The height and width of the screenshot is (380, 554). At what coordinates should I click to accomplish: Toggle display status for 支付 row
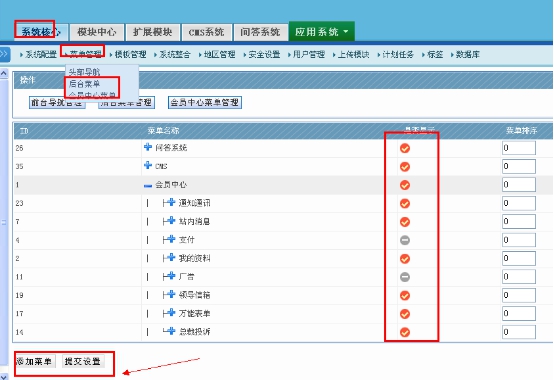coord(405,240)
